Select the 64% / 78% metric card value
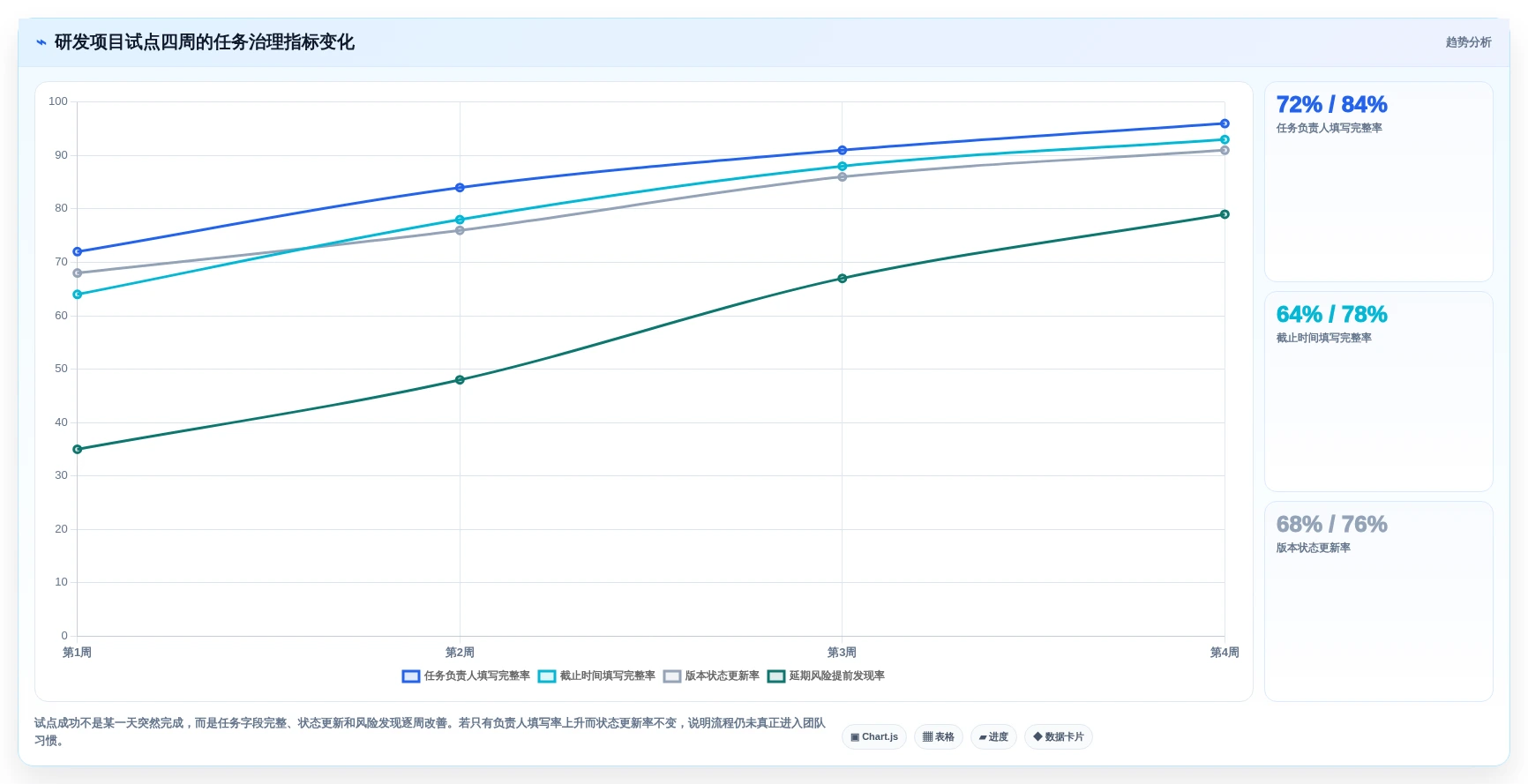 pyautogui.click(x=1331, y=315)
